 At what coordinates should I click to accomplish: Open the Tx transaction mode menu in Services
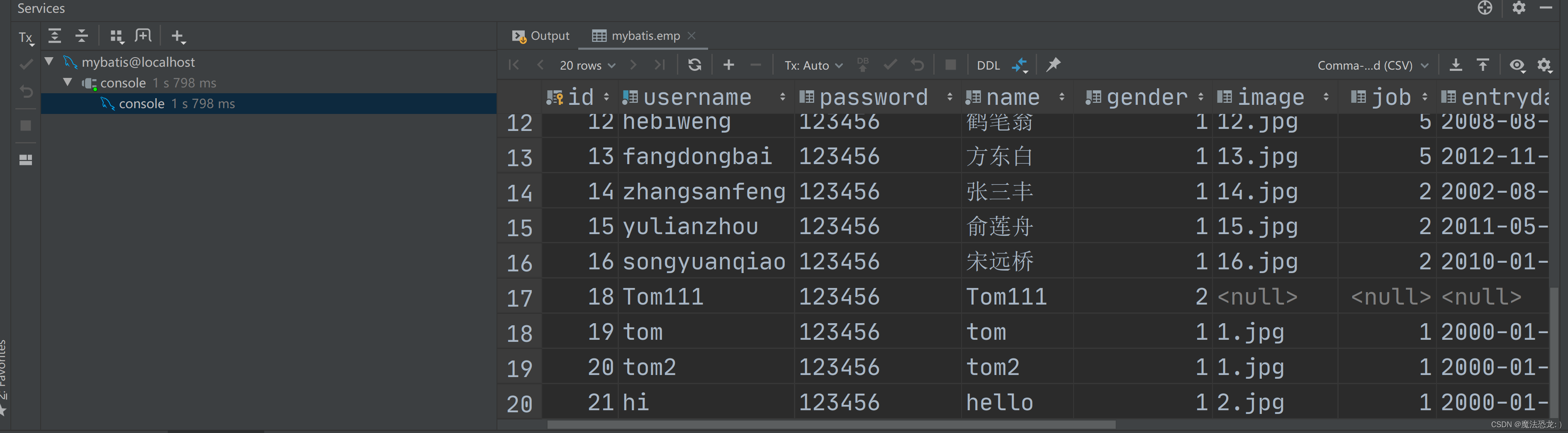click(x=26, y=38)
